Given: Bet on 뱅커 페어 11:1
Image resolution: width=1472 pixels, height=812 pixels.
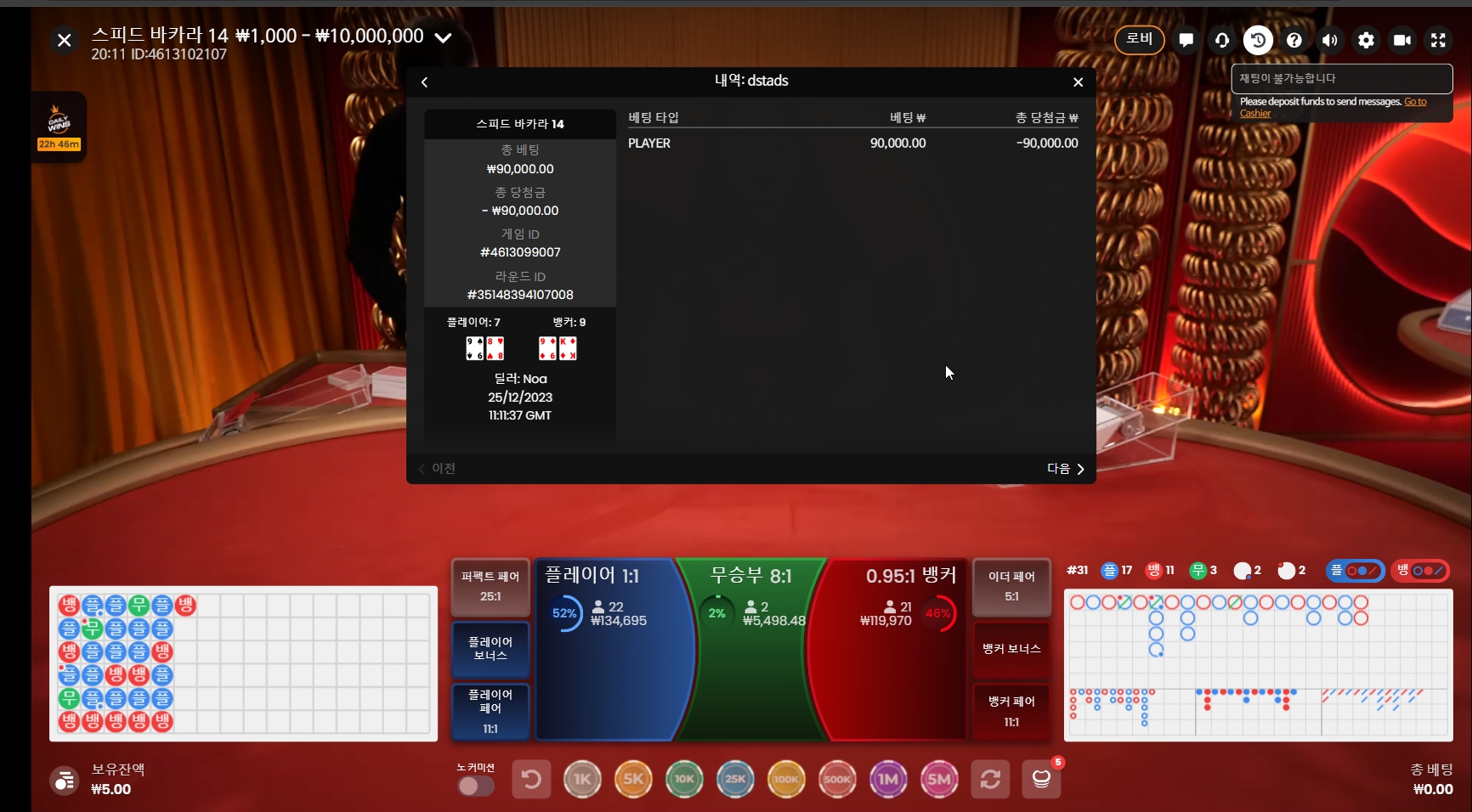Looking at the screenshot, I should coord(1011,711).
